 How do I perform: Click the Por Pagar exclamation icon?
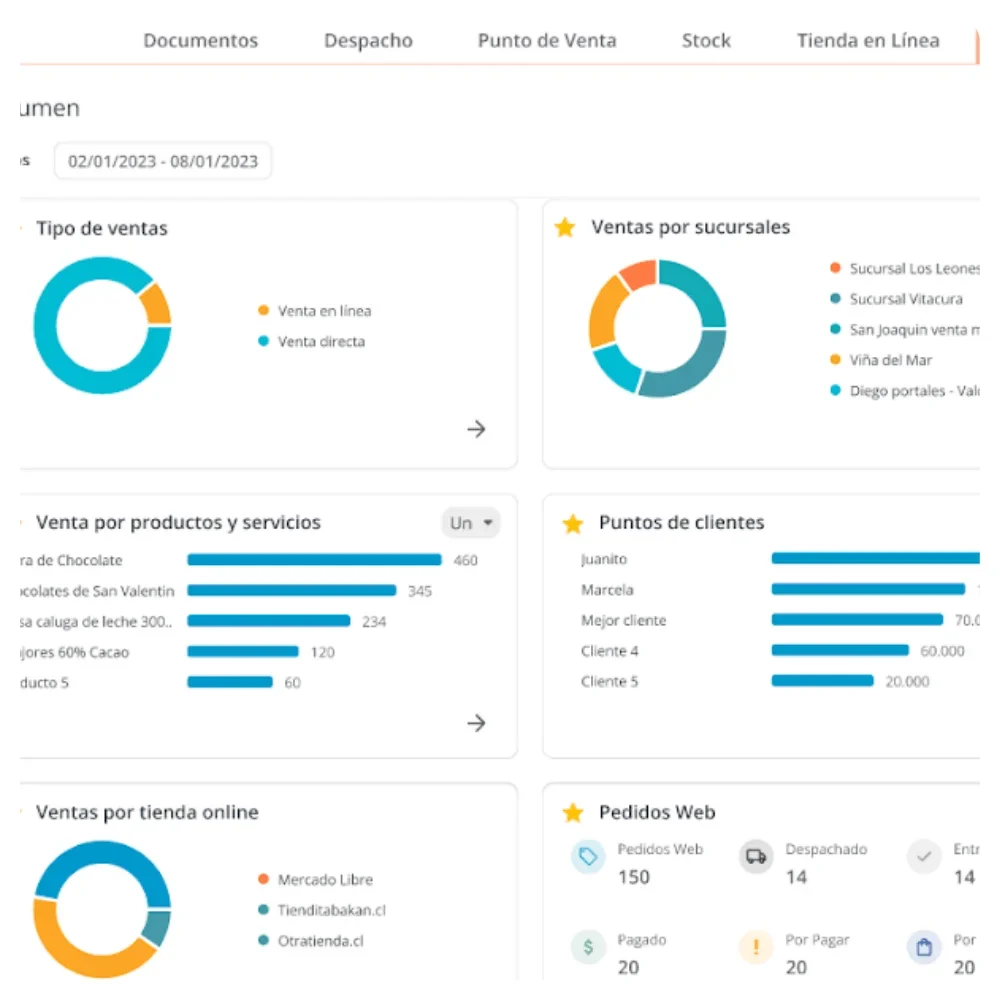pyautogui.click(x=756, y=947)
